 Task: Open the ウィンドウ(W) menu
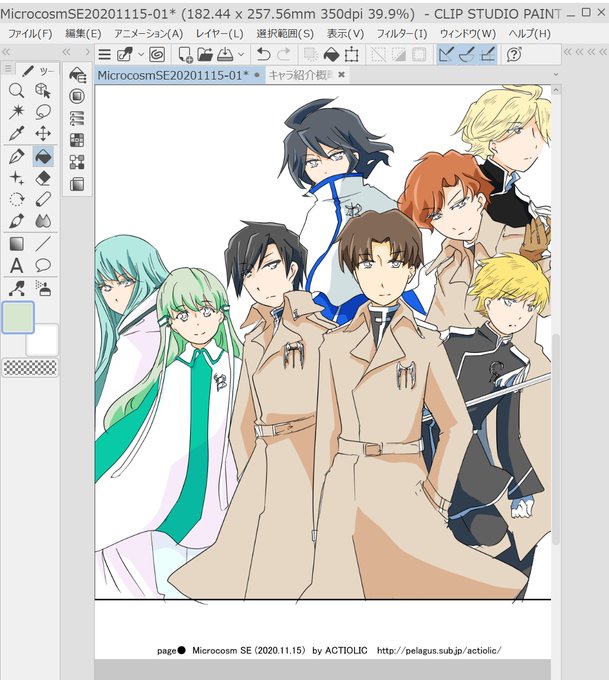[x=468, y=33]
